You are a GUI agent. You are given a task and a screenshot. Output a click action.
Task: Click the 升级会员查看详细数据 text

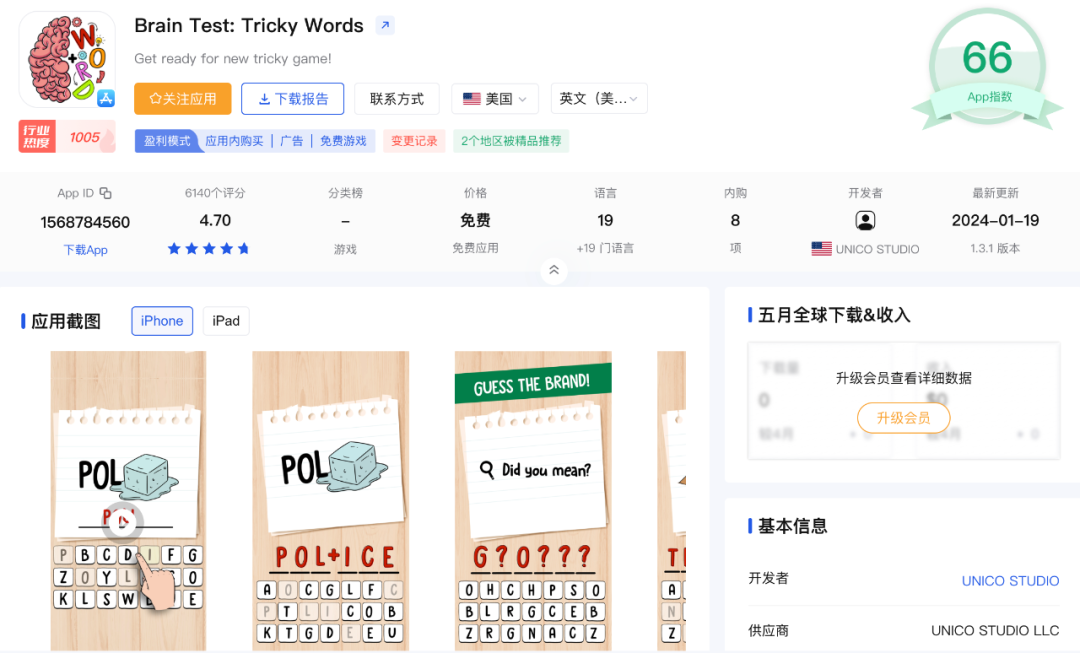[x=904, y=378]
